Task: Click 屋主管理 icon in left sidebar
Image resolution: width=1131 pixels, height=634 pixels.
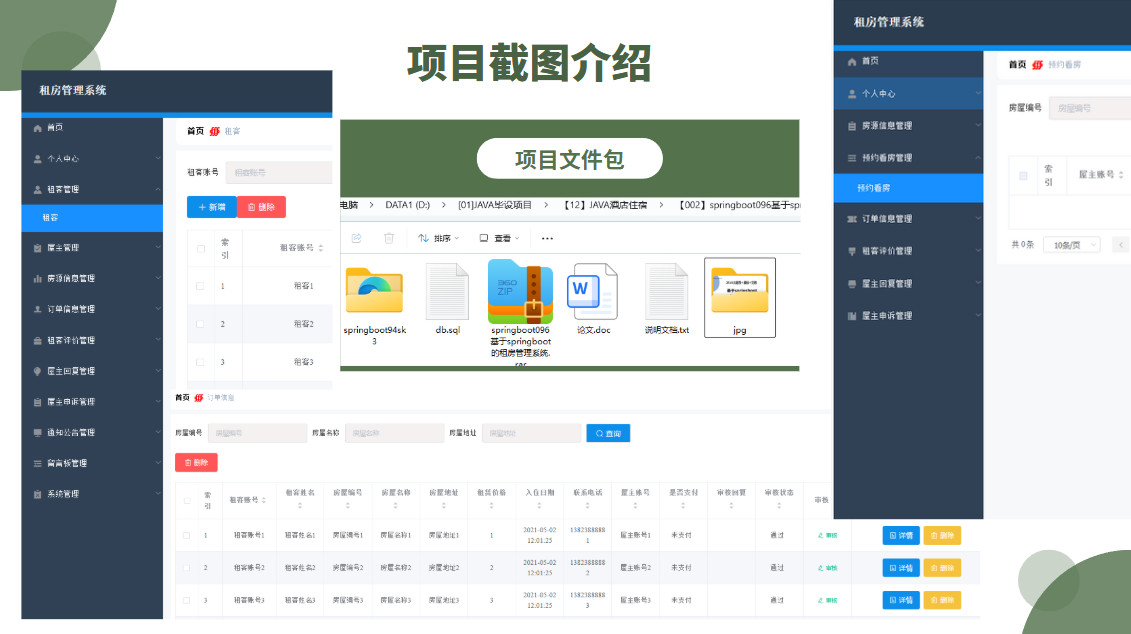Action: pyautogui.click(x=38, y=248)
